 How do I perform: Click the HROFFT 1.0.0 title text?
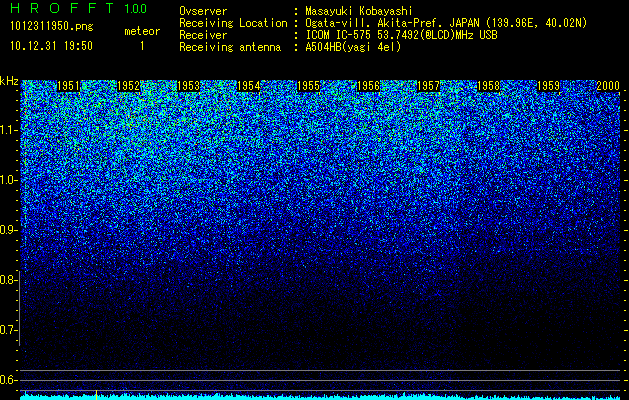(79, 8)
